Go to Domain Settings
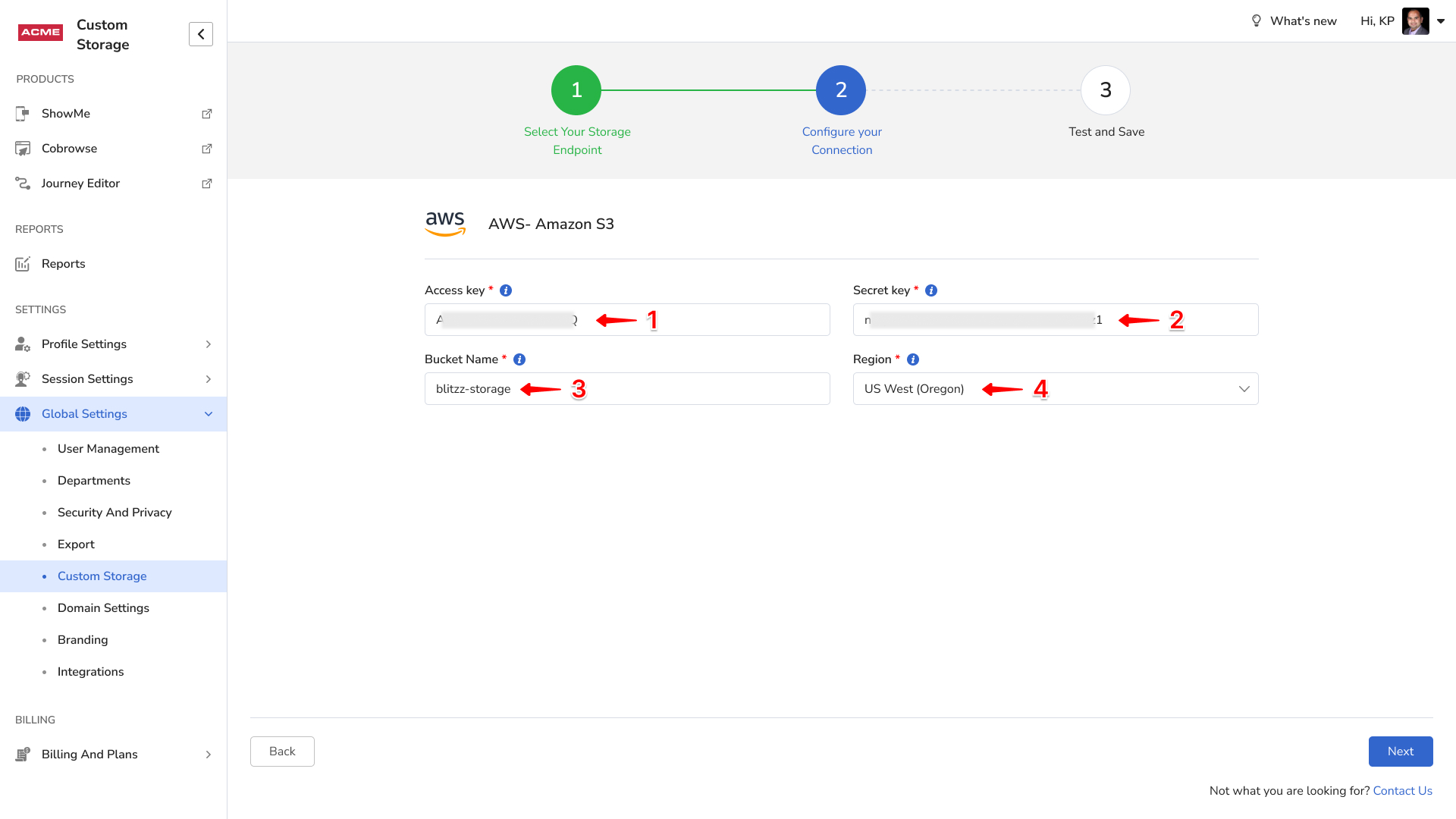 pos(103,608)
